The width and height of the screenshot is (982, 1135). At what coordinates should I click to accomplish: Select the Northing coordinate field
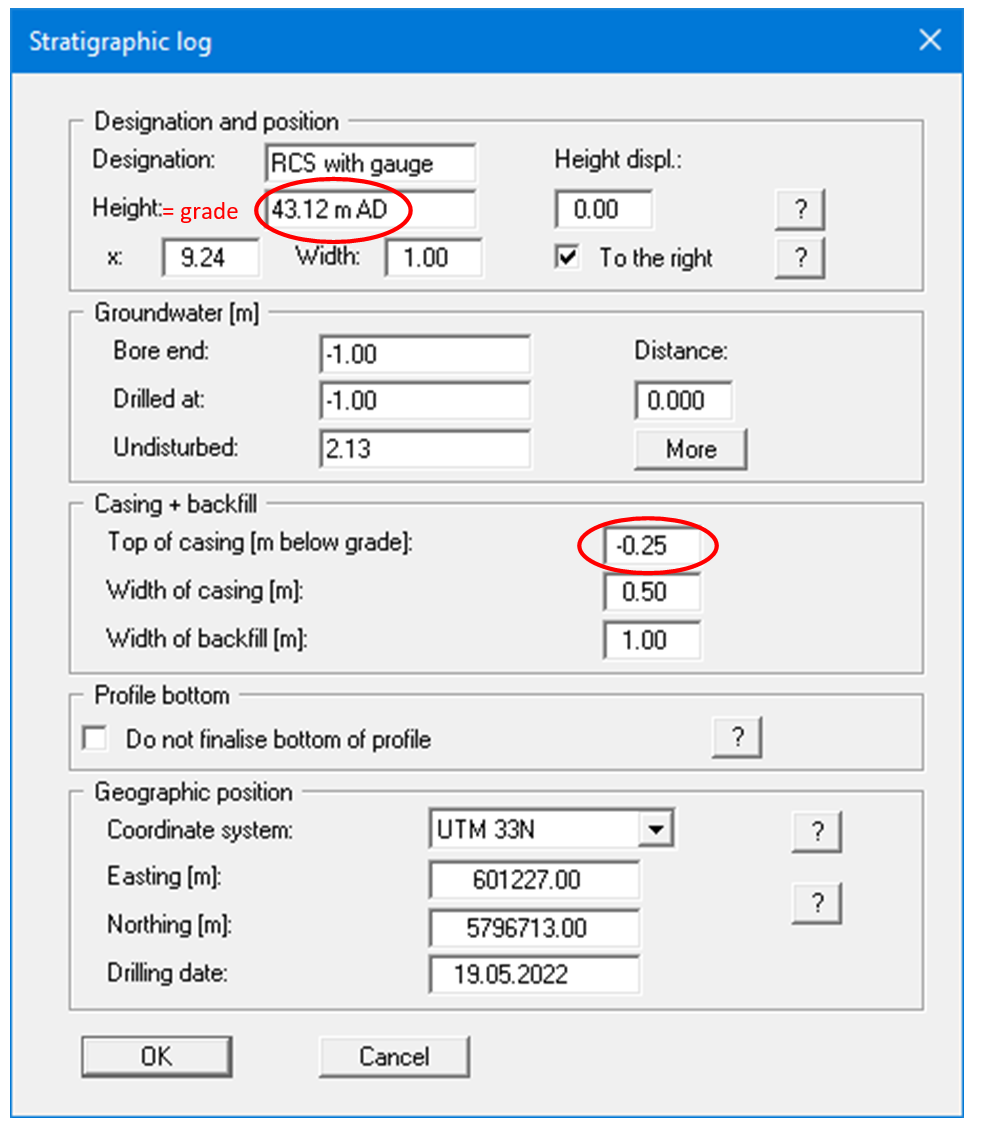coord(534,928)
